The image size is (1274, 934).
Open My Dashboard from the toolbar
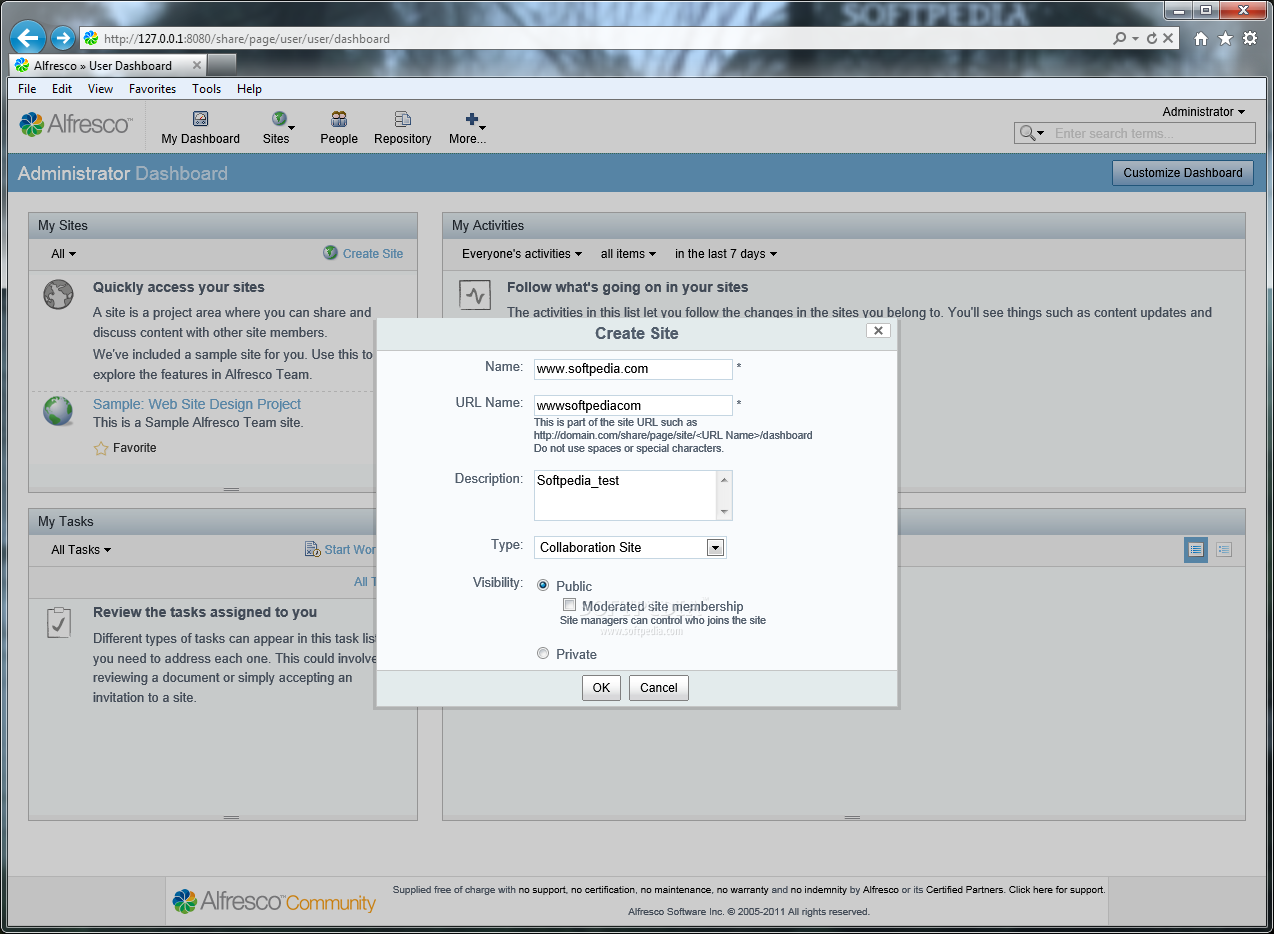click(x=200, y=128)
